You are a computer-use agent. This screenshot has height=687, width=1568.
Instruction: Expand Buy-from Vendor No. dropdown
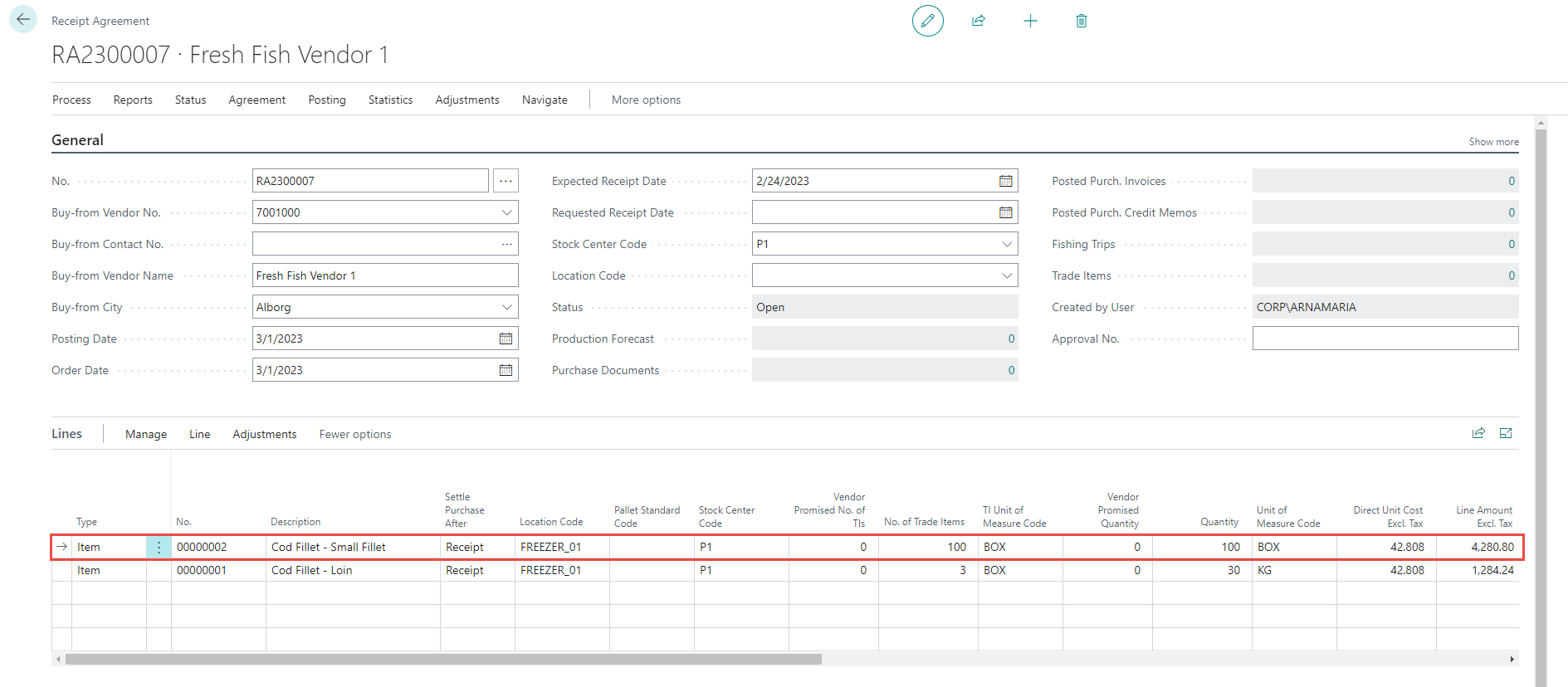point(506,212)
